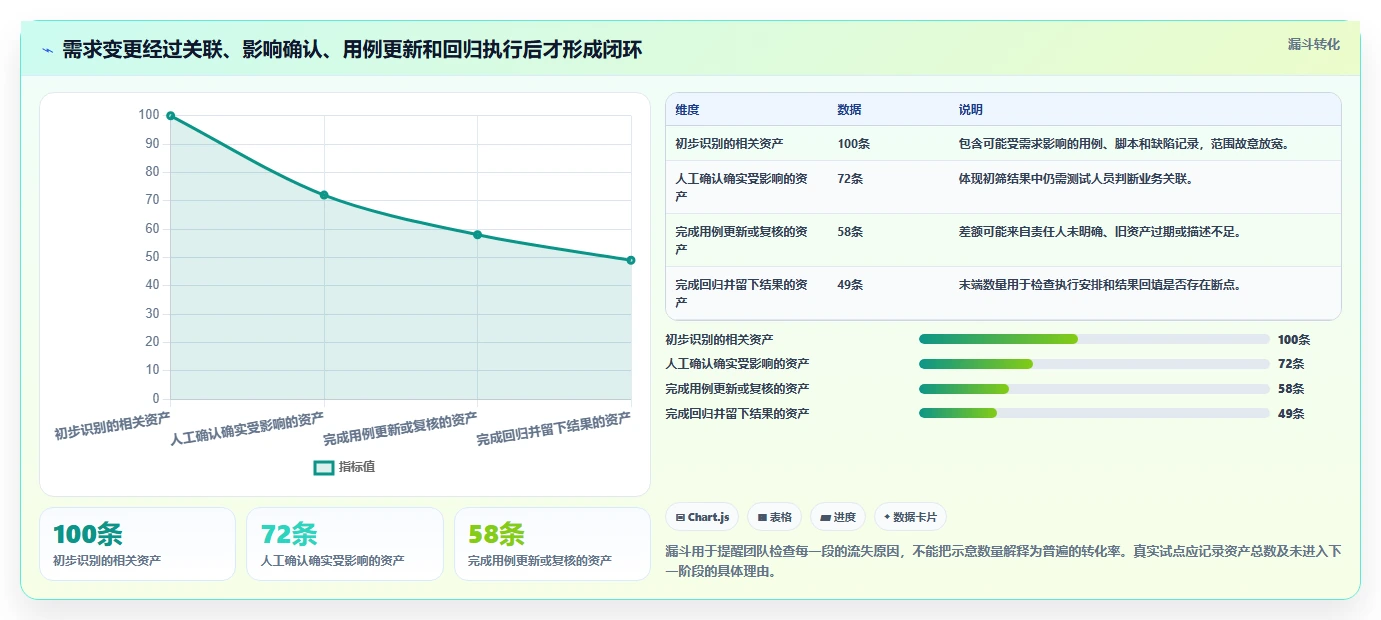Click the lightning bolt icon beside the title
1381x620 pixels.
(x=47, y=50)
